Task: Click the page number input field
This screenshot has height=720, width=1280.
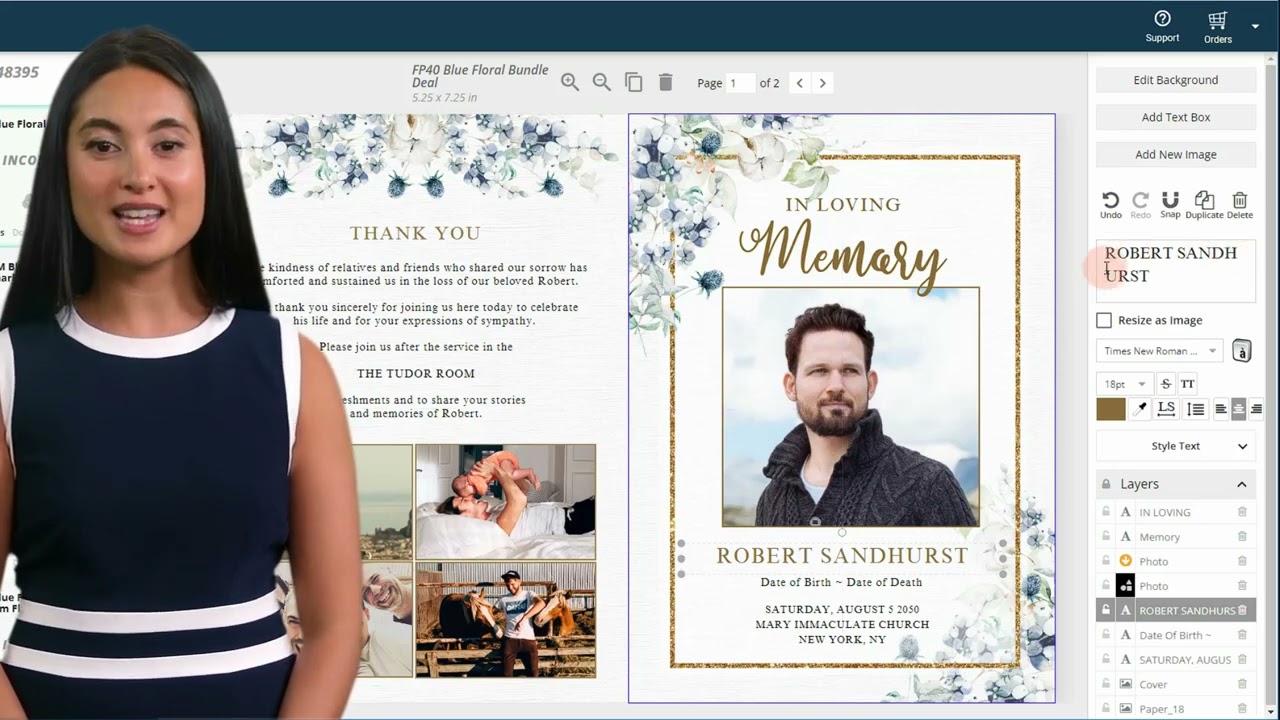Action: tap(740, 83)
